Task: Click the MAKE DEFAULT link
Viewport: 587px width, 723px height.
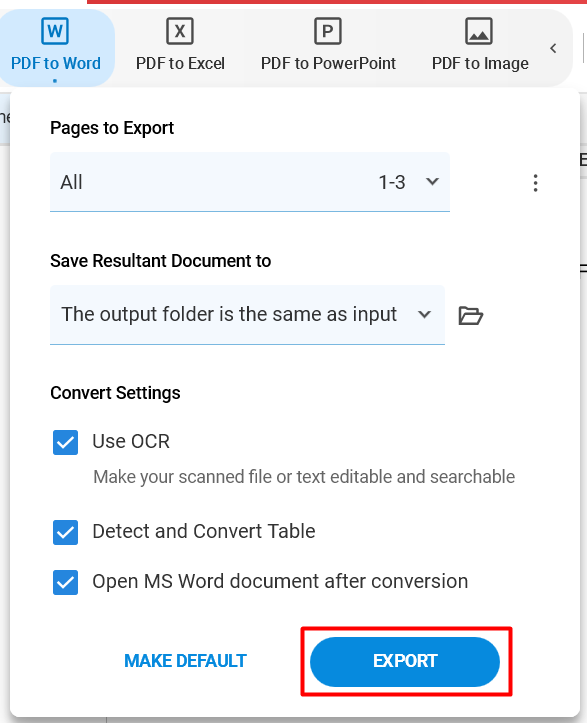Action: click(185, 661)
